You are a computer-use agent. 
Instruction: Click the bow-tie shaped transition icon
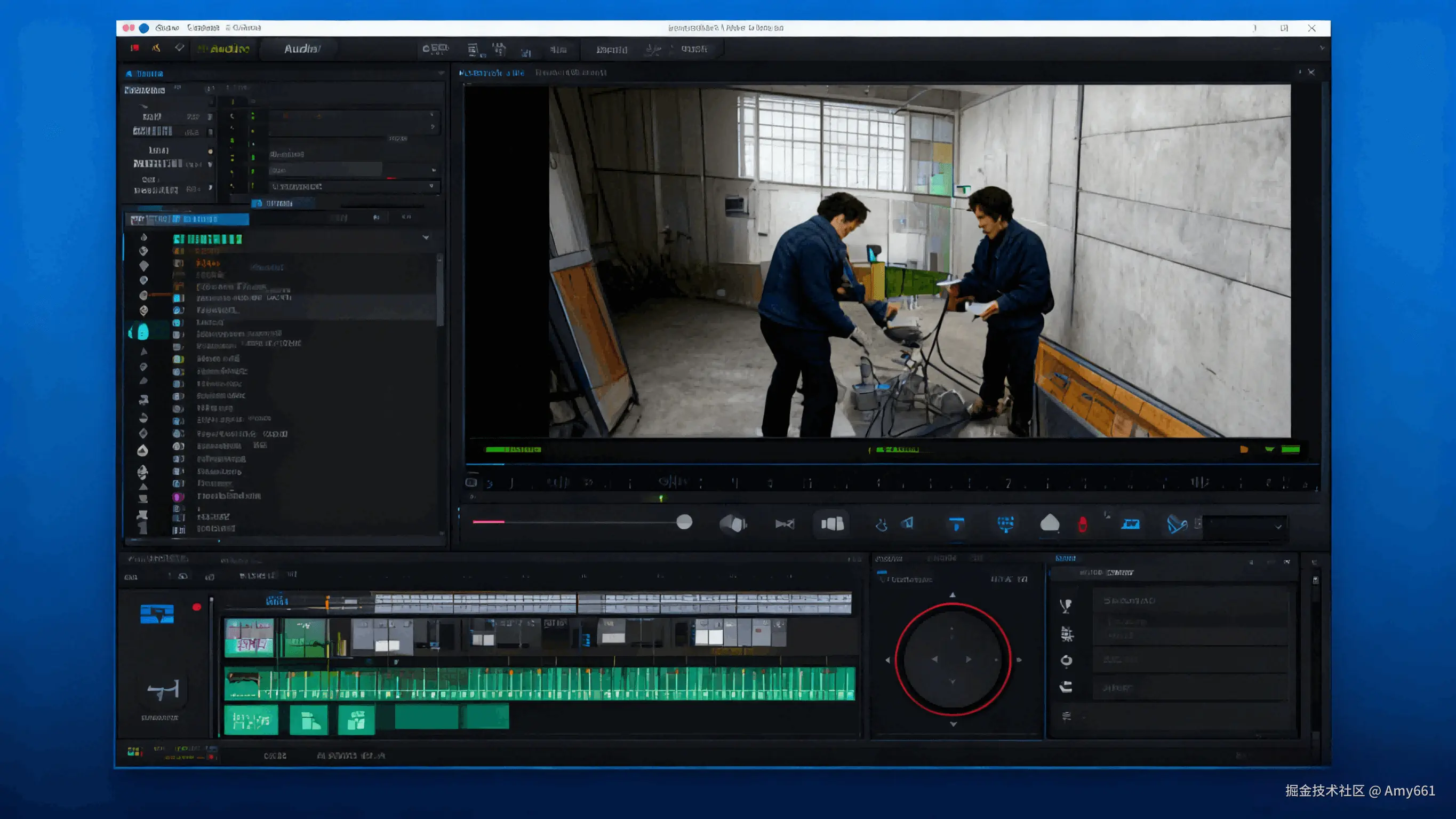pyautogui.click(x=785, y=524)
